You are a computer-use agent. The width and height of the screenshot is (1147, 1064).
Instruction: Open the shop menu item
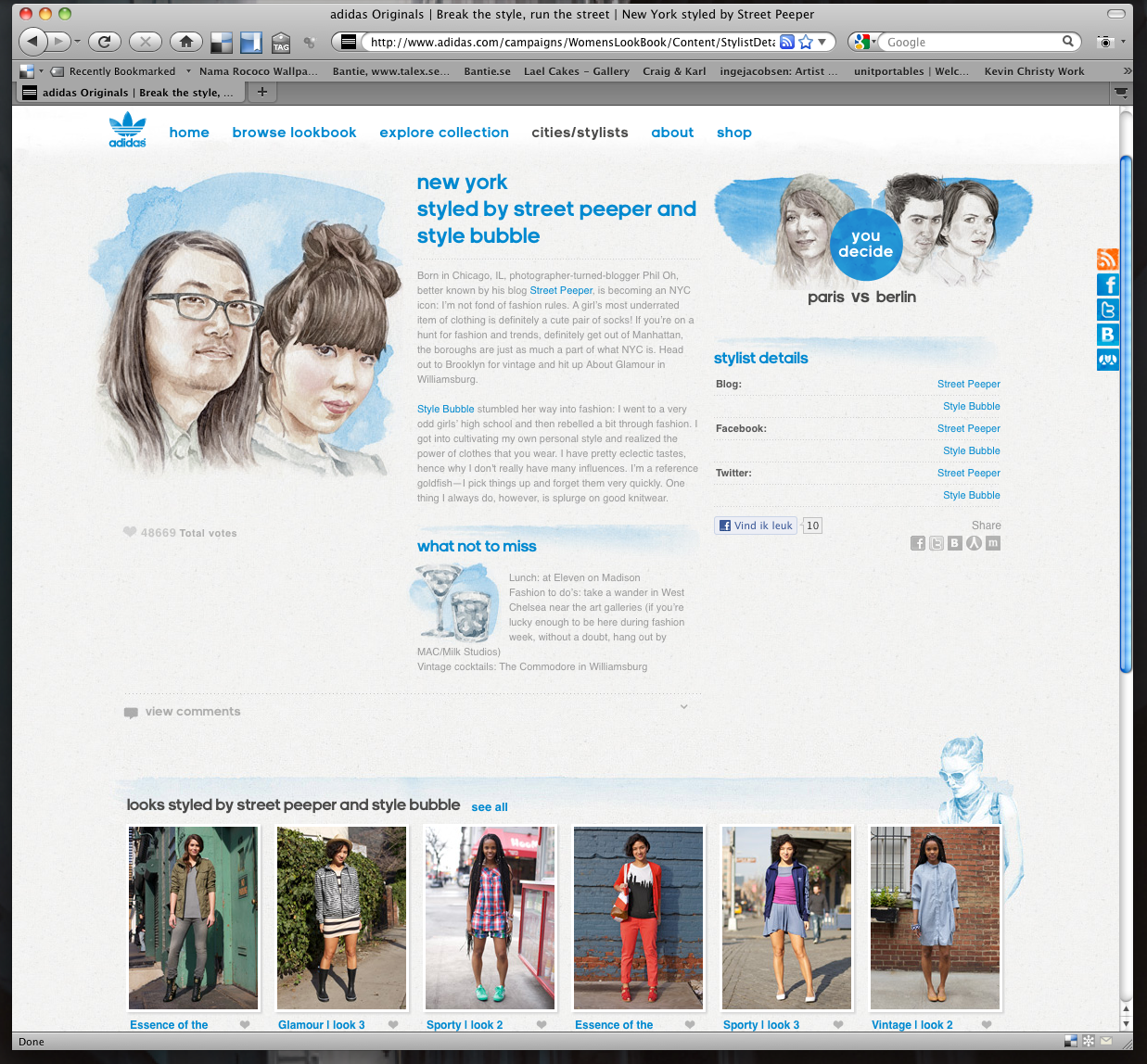tap(734, 133)
